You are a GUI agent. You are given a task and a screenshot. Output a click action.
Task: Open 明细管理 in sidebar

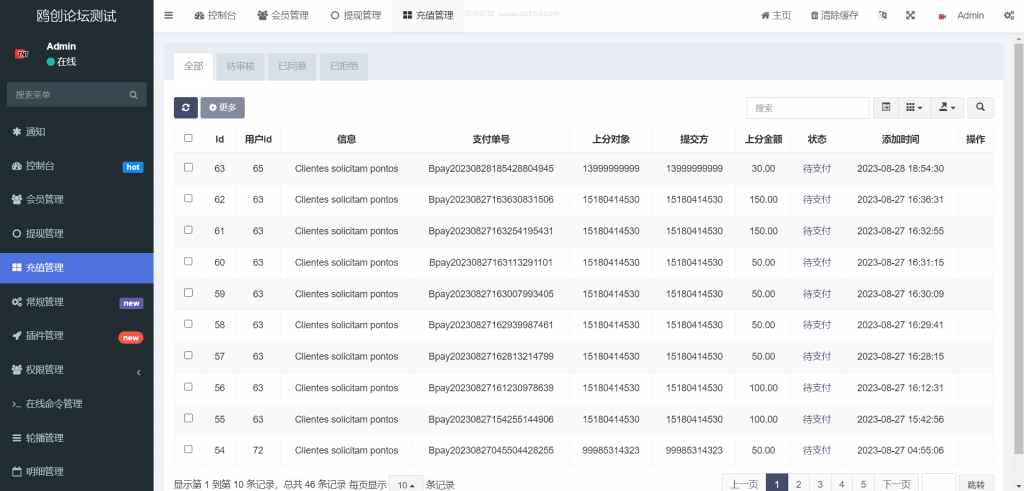click(x=77, y=472)
